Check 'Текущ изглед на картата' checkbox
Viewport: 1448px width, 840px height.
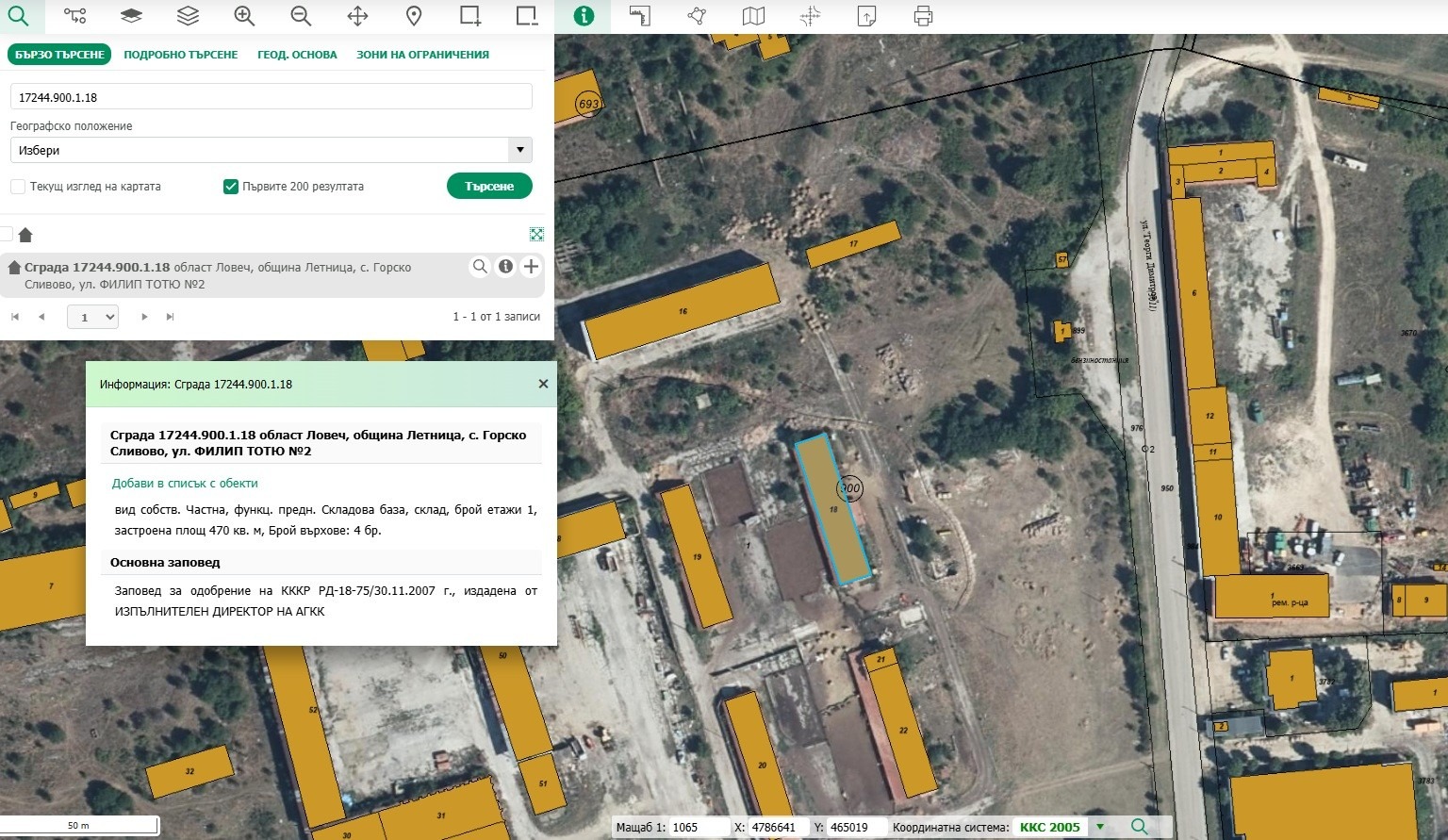pyautogui.click(x=18, y=187)
